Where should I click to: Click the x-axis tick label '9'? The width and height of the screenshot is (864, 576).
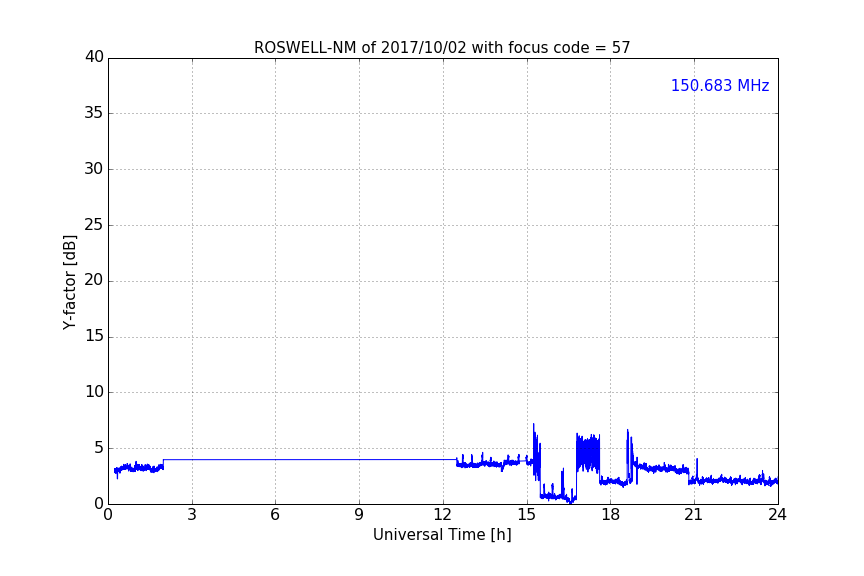[359, 515]
